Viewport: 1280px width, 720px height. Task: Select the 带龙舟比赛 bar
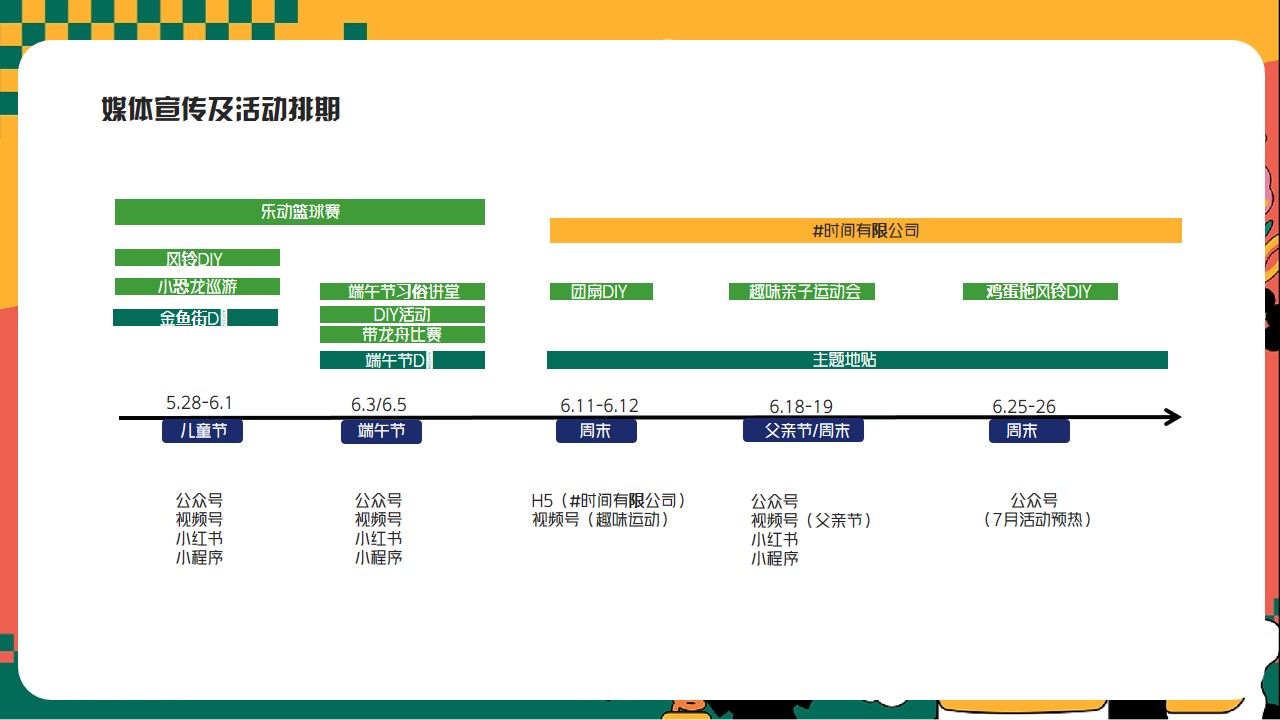pyautogui.click(x=402, y=334)
